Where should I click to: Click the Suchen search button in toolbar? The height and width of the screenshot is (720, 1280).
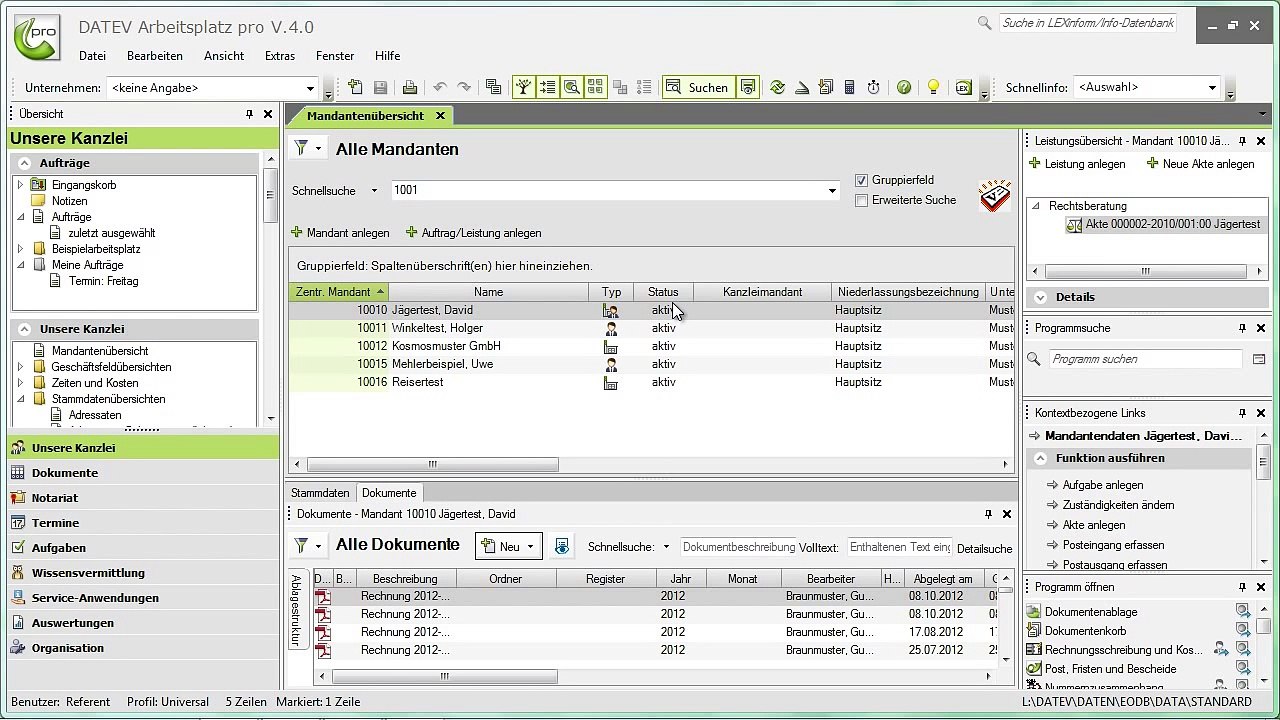coord(698,88)
